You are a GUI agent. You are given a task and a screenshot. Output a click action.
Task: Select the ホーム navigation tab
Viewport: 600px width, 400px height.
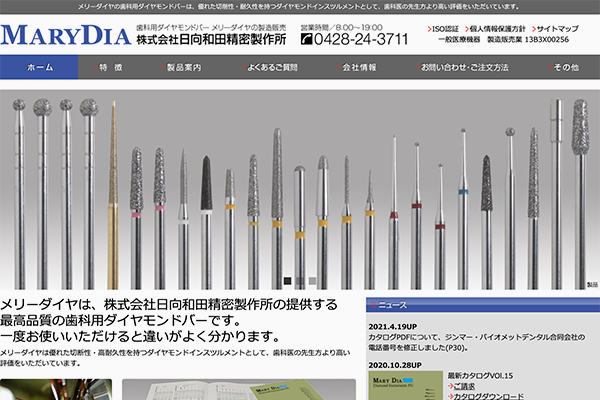[x=39, y=67]
